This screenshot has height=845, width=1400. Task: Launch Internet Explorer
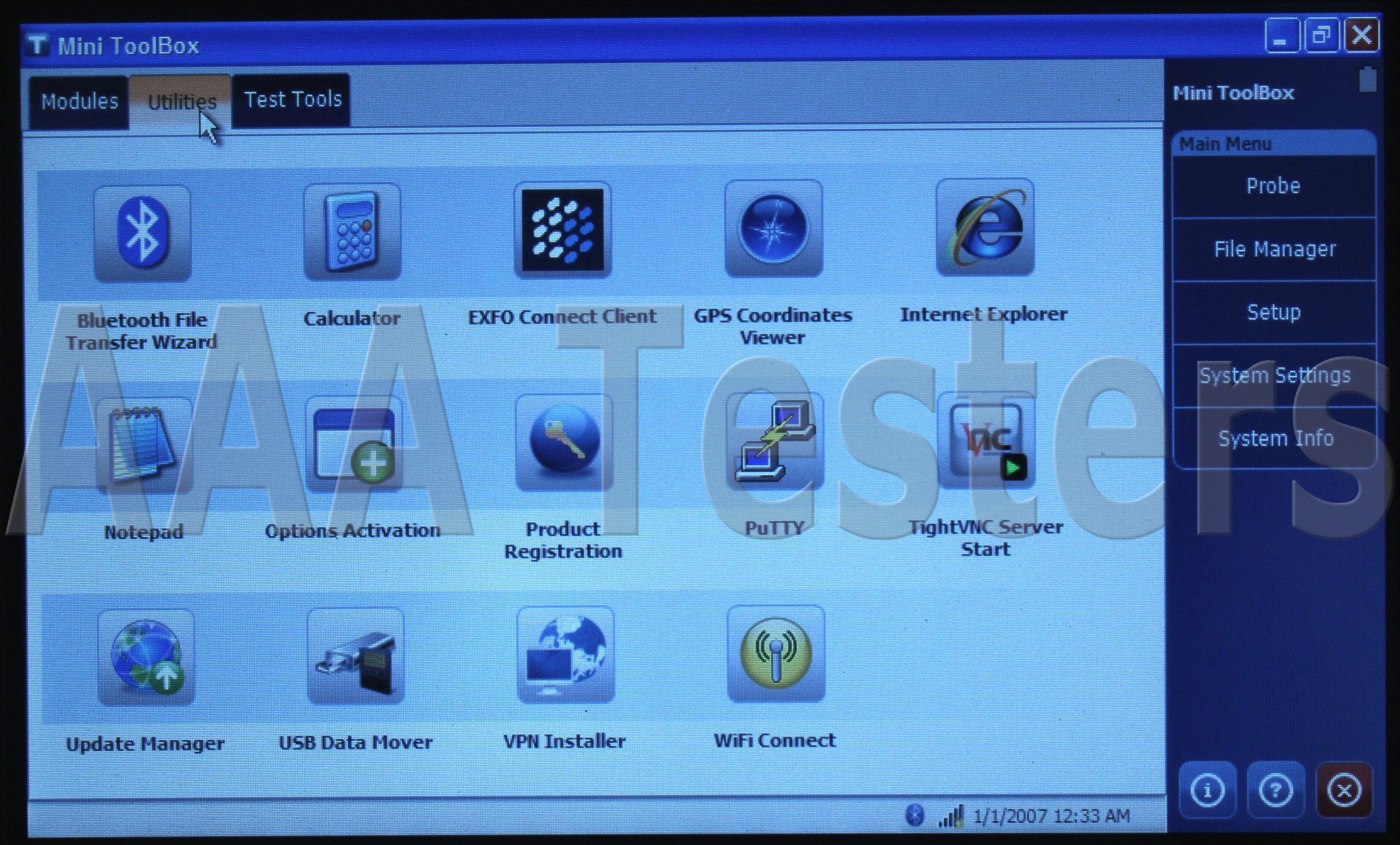(x=985, y=227)
